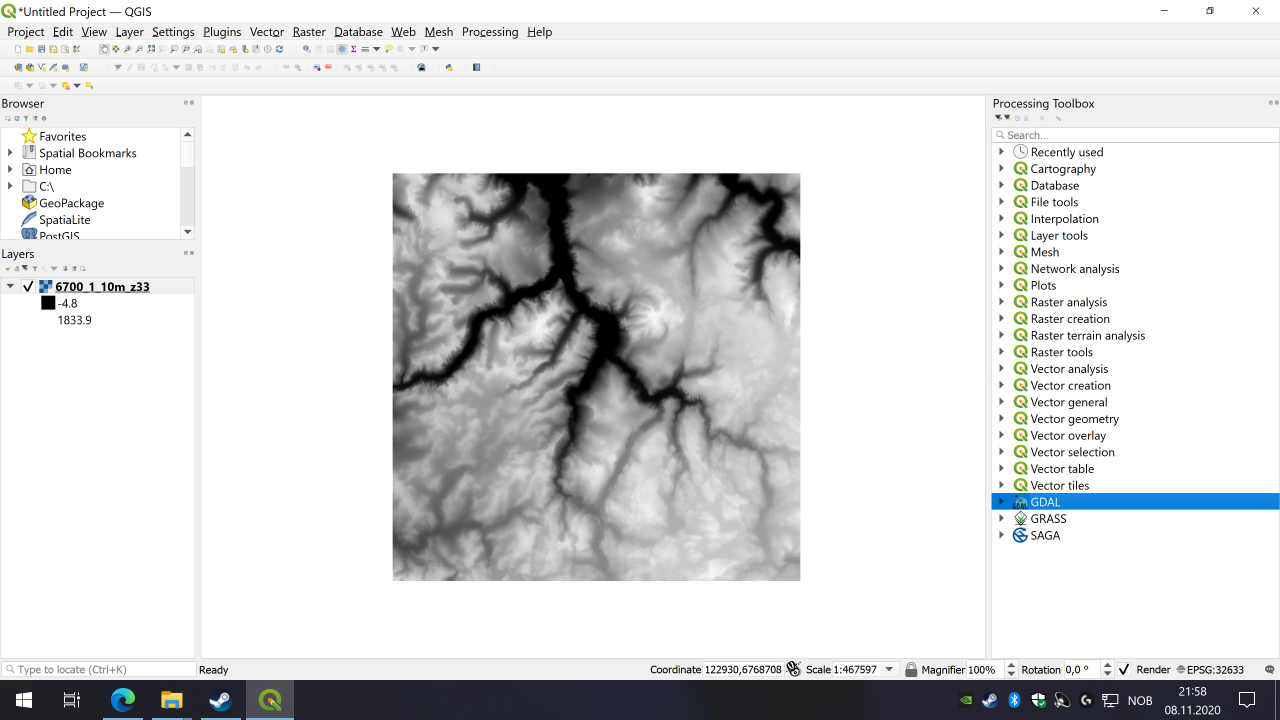This screenshot has height=720, width=1280.
Task: Toggle the scale lock padlock icon
Action: [911, 670]
